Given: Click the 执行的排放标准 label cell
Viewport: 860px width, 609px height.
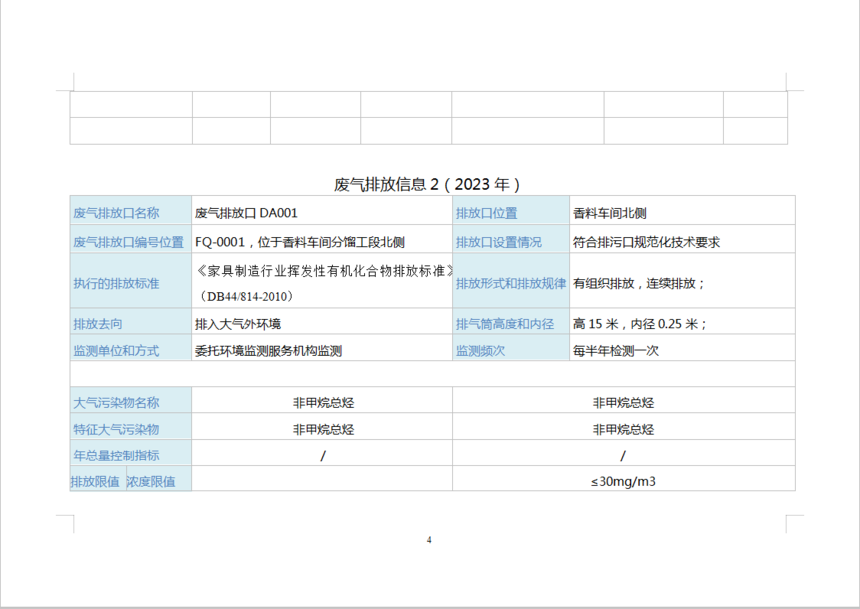Looking at the screenshot, I should (x=116, y=283).
